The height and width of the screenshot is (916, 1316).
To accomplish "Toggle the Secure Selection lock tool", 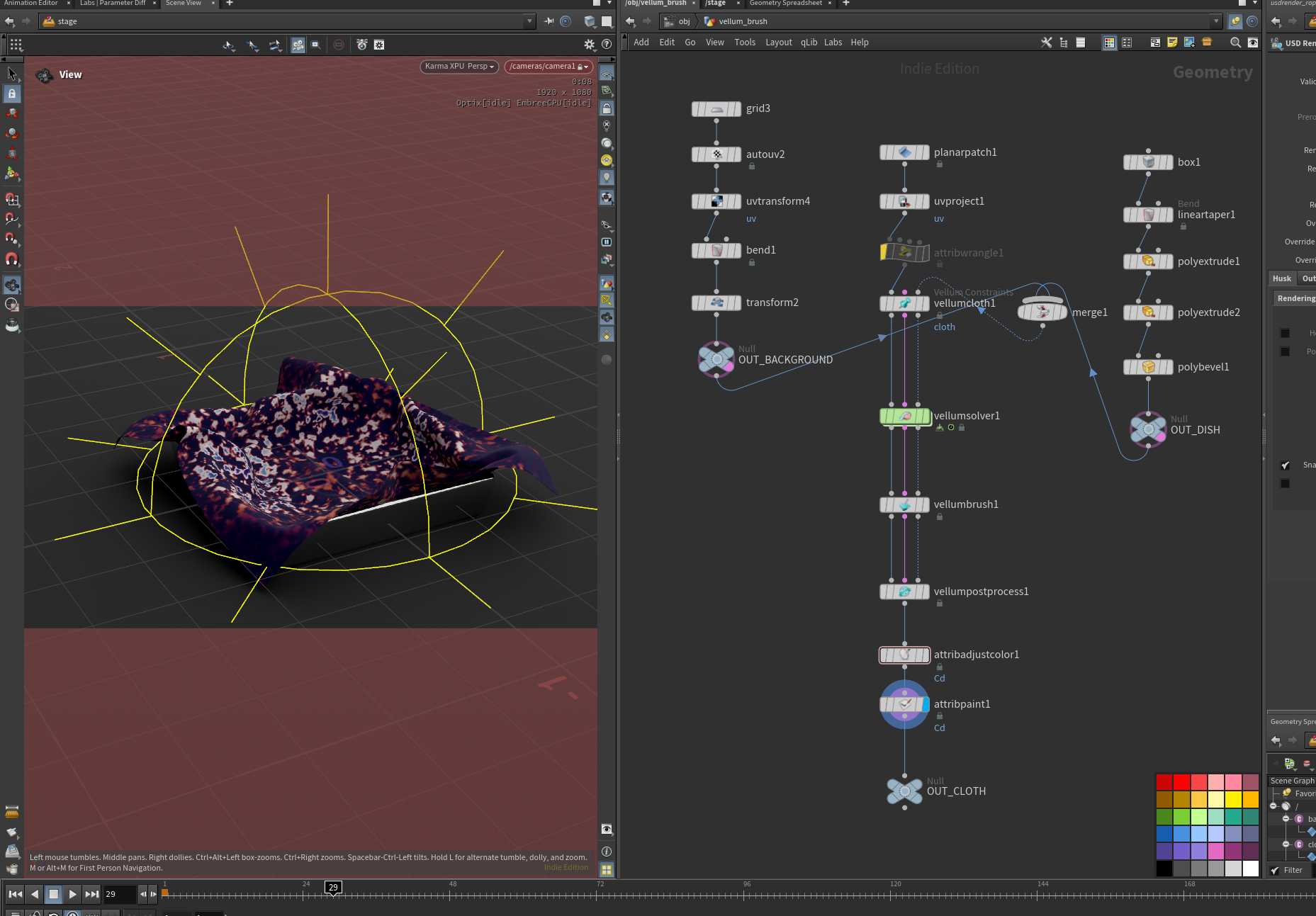I will click(x=12, y=94).
